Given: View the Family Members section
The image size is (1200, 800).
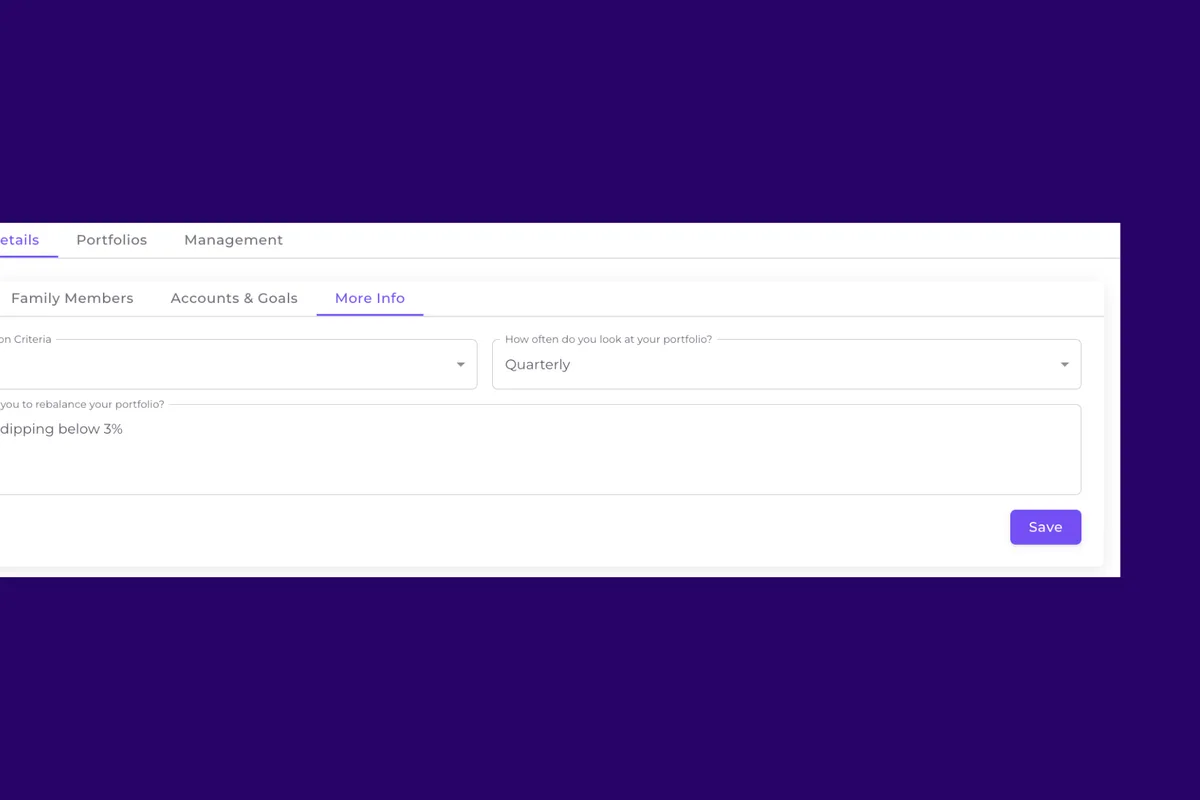Looking at the screenshot, I should tap(71, 298).
